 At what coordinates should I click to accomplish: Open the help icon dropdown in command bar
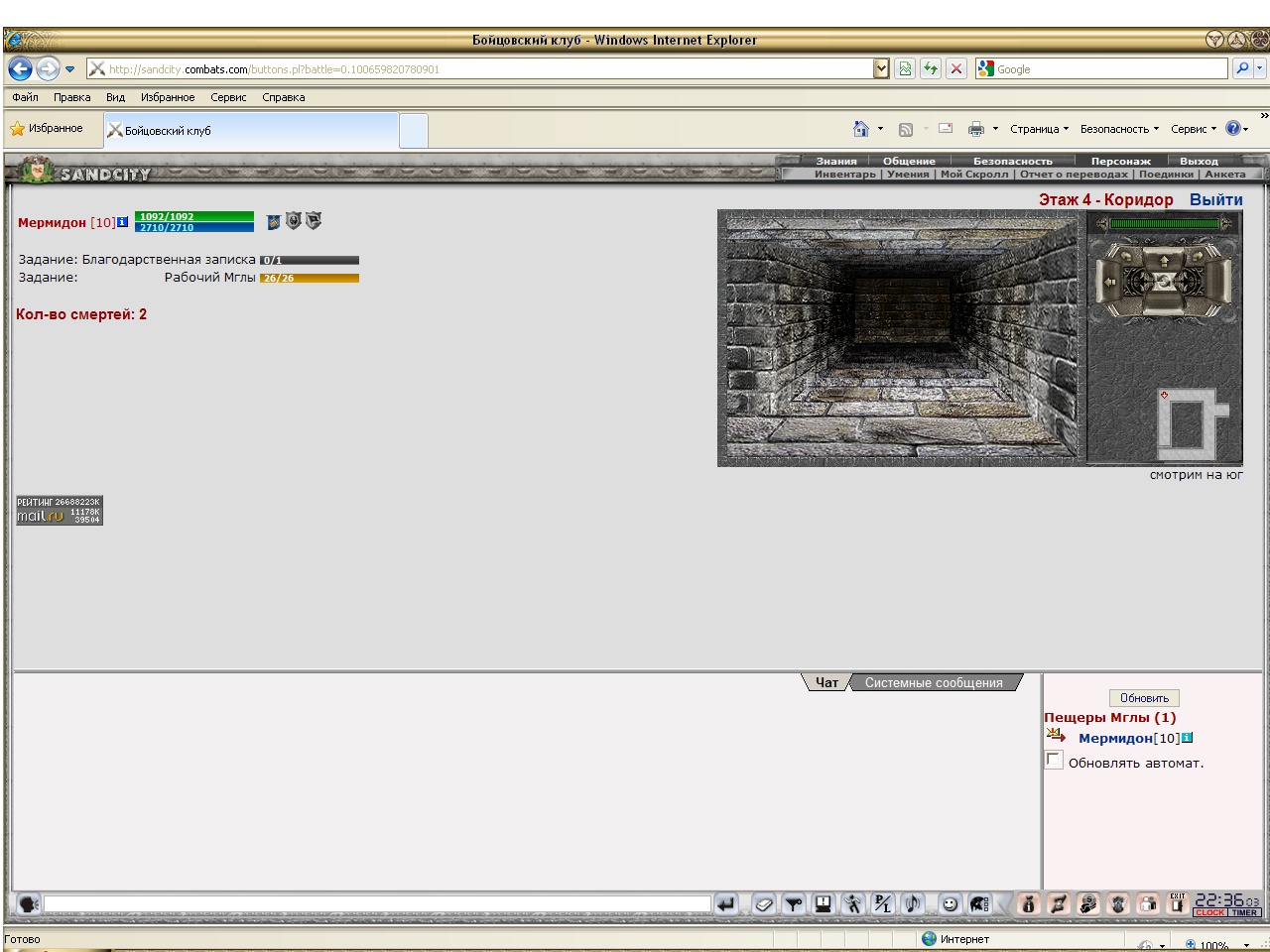tap(1246, 129)
